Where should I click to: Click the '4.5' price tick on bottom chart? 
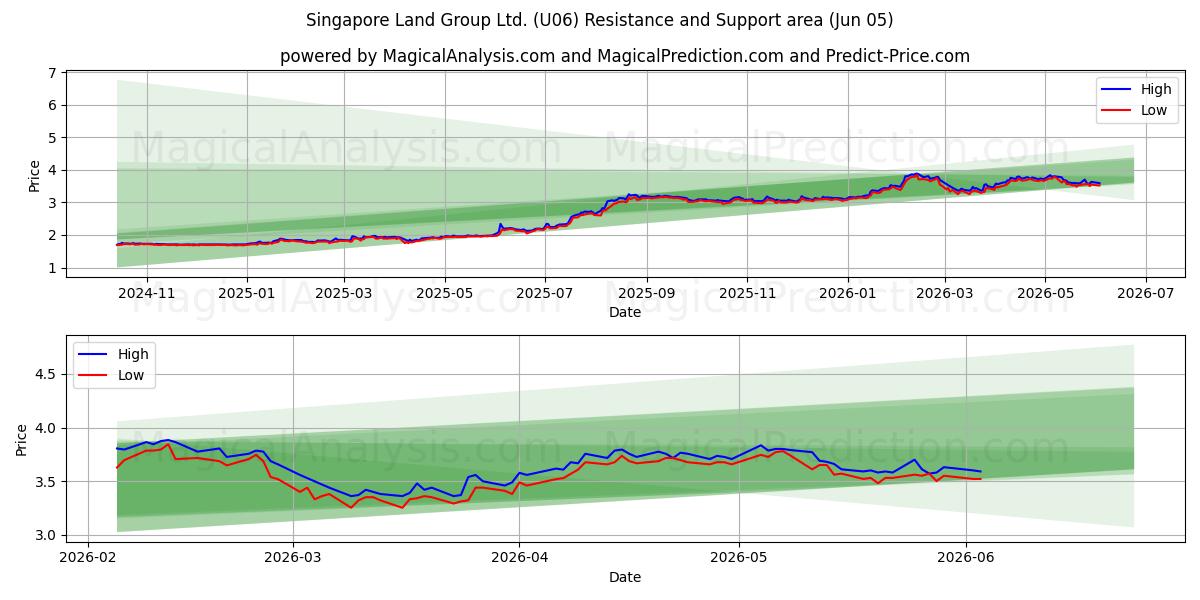point(44,375)
